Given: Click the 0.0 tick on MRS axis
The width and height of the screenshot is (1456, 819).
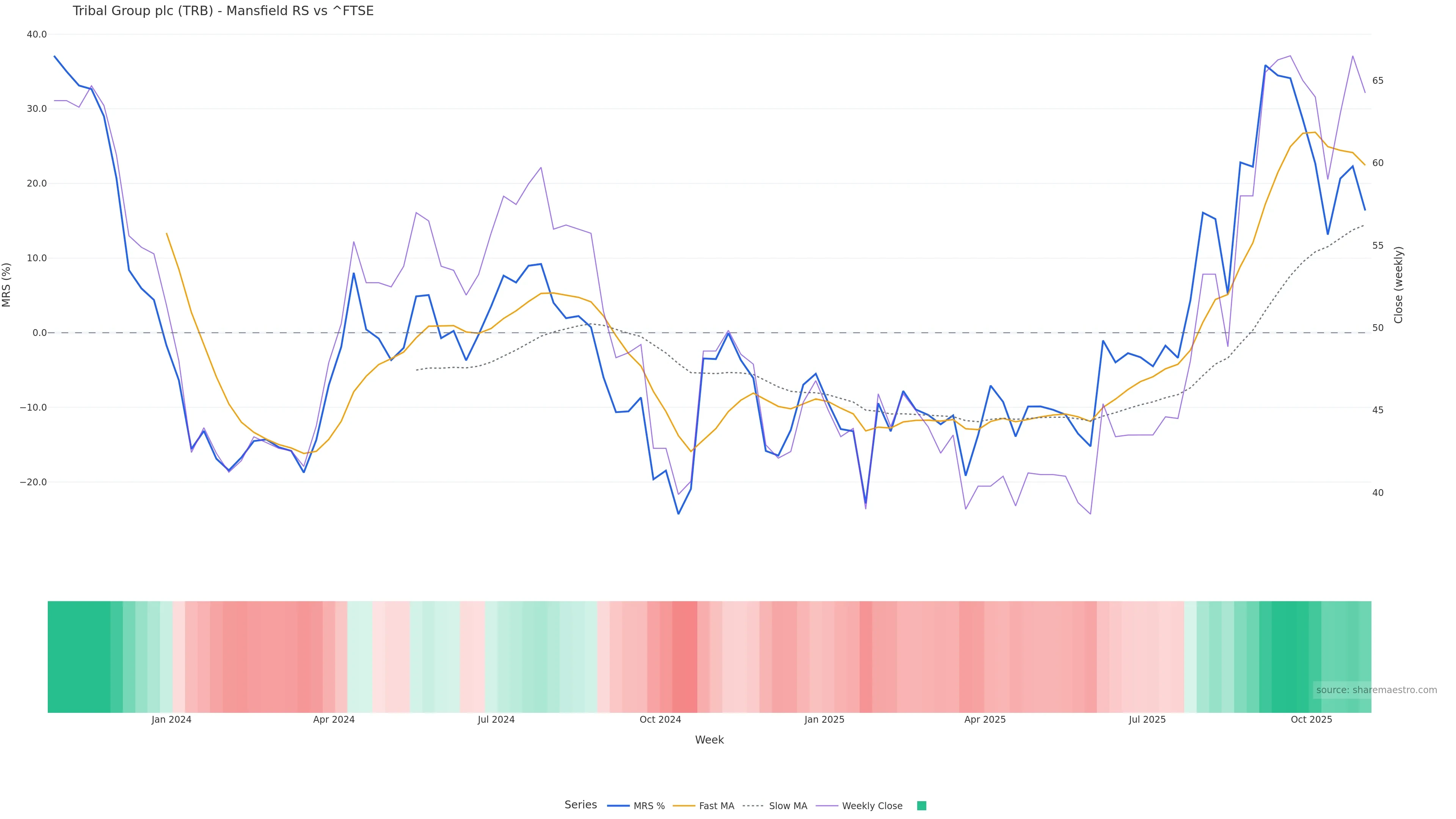Looking at the screenshot, I should coord(39,333).
